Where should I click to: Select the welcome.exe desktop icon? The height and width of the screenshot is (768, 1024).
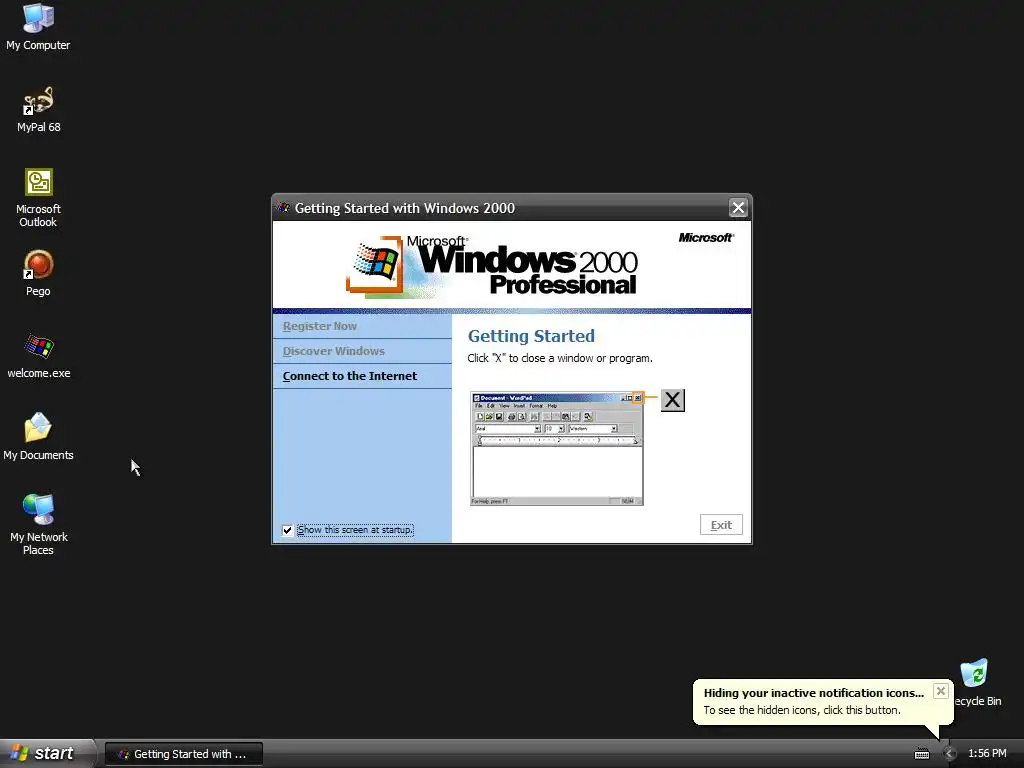coord(39,355)
